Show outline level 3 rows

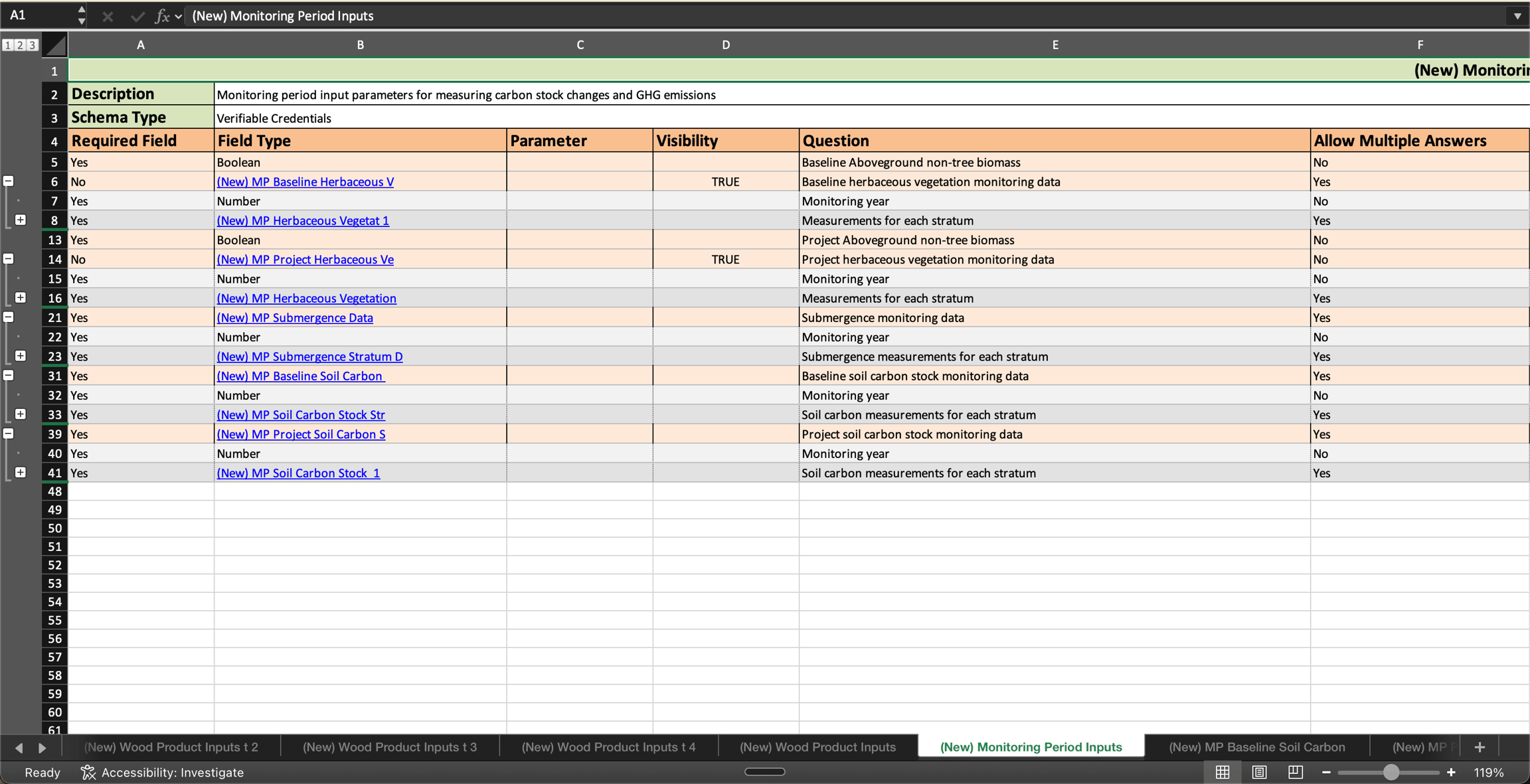click(x=32, y=45)
